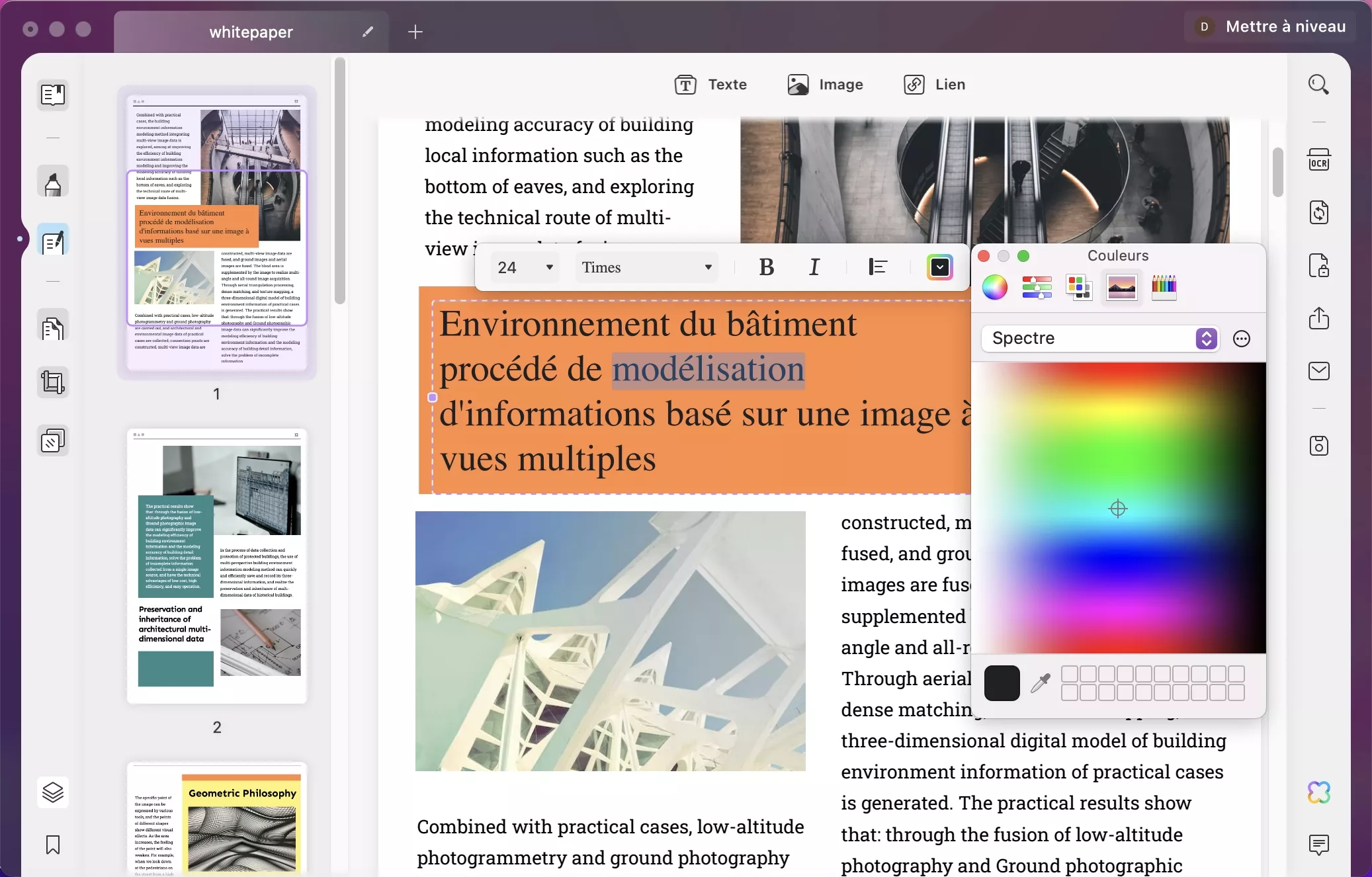Image resolution: width=1372 pixels, height=877 pixels.
Task: Open page 2 thumbnail
Action: pos(217,566)
